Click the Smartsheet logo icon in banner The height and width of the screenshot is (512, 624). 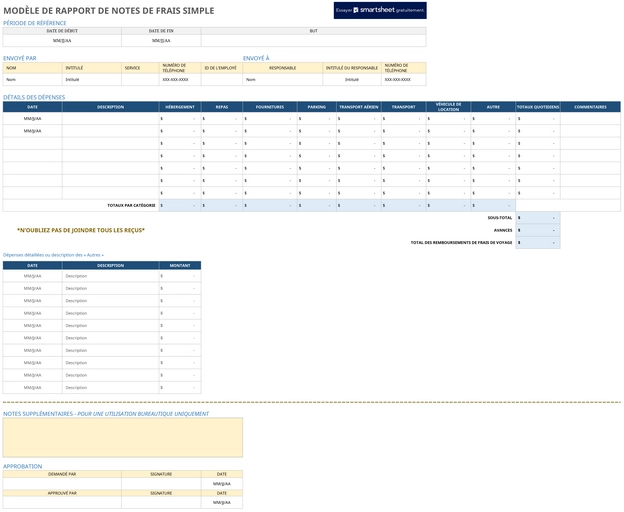(356, 10)
